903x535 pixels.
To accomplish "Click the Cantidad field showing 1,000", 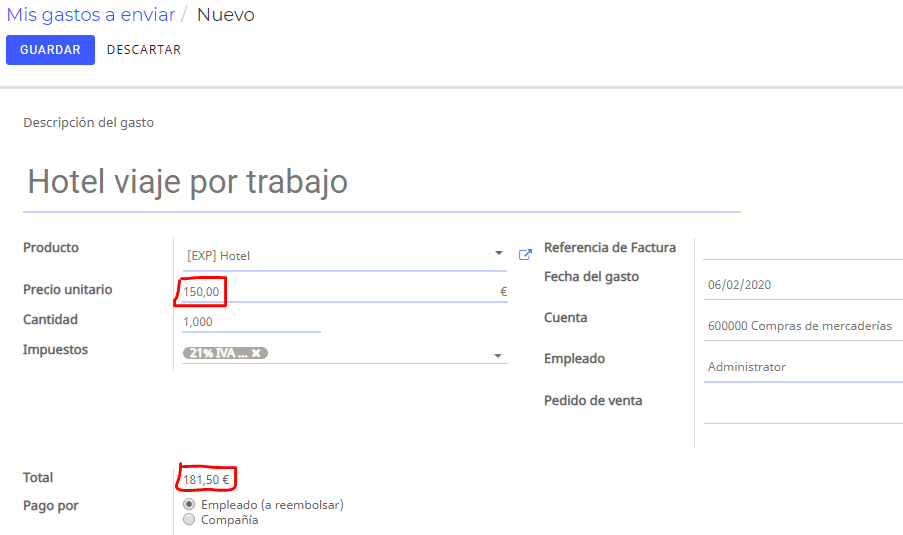I will (251, 322).
